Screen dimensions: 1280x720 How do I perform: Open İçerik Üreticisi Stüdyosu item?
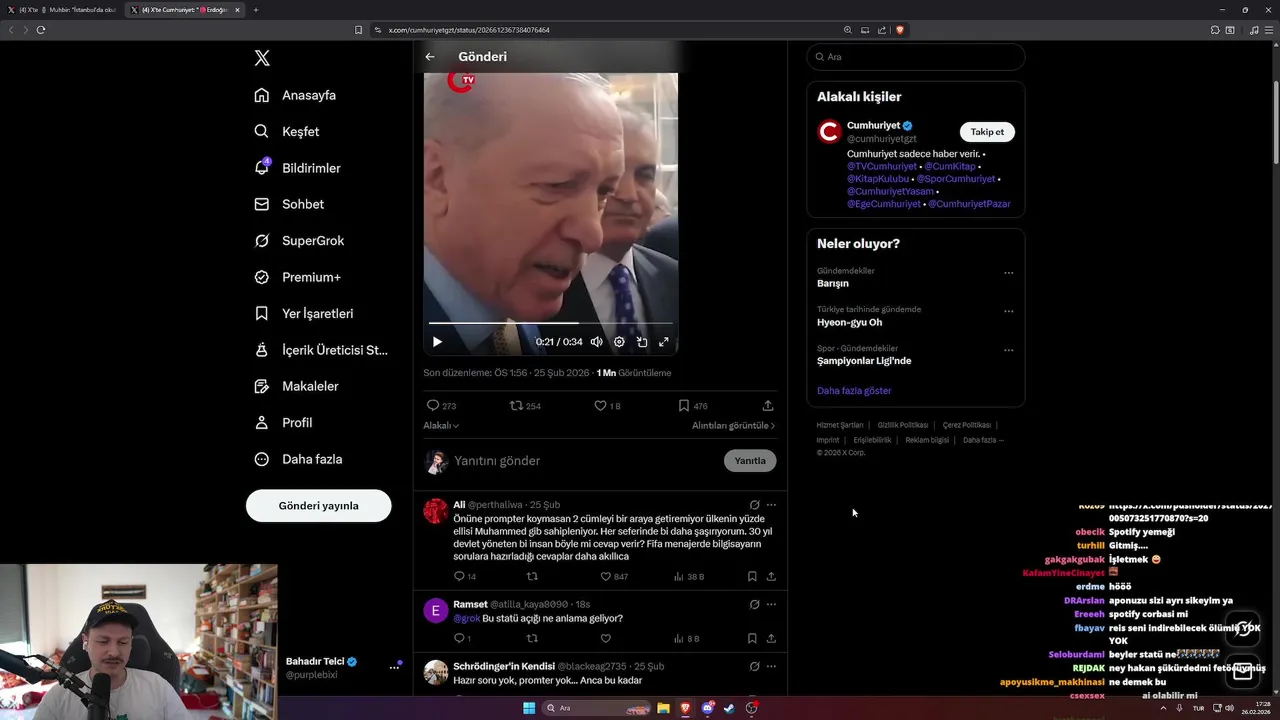(x=320, y=350)
